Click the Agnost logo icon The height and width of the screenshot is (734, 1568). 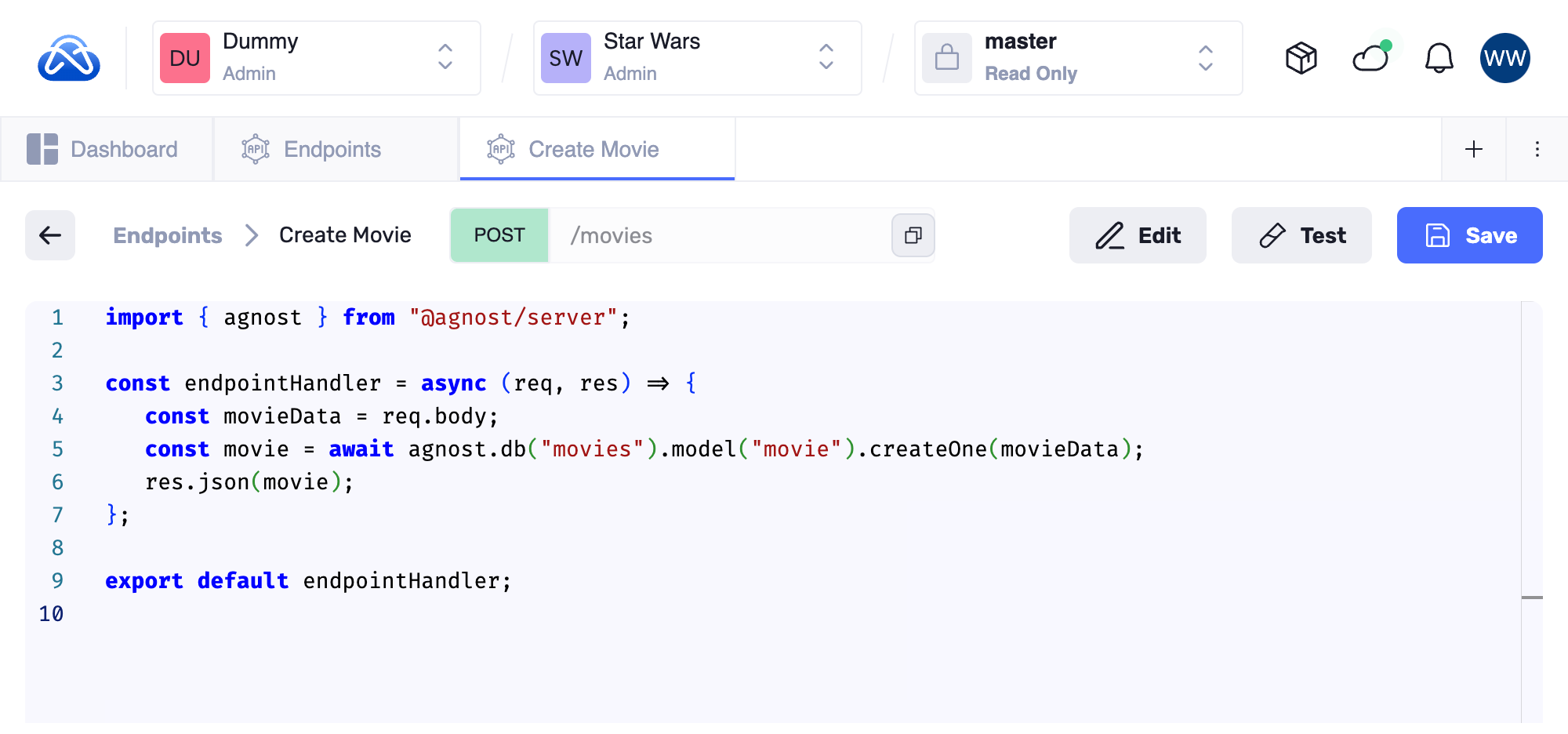[69, 58]
